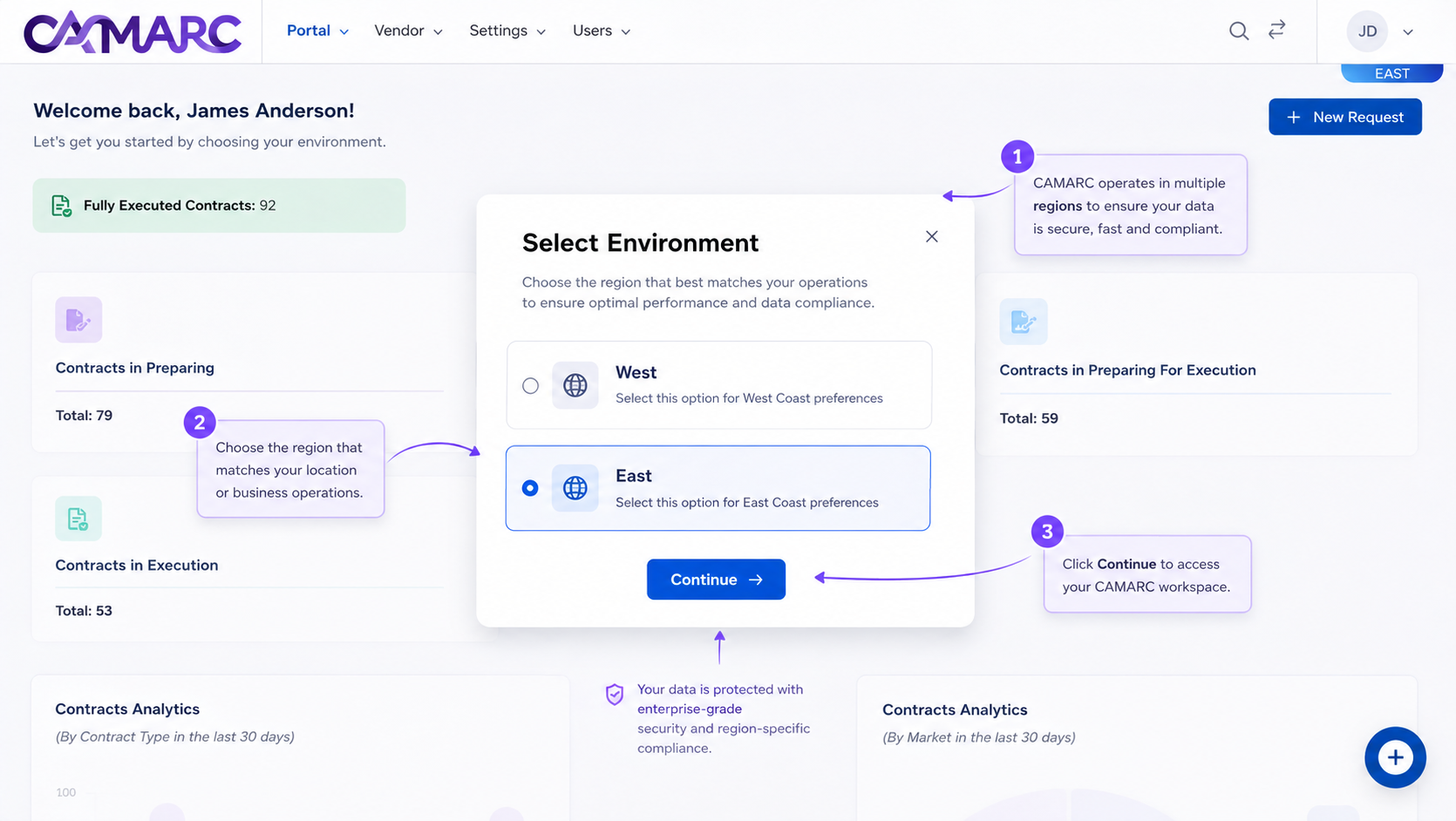This screenshot has height=821, width=1456.
Task: Click the JD user avatar
Action: [x=1367, y=31]
